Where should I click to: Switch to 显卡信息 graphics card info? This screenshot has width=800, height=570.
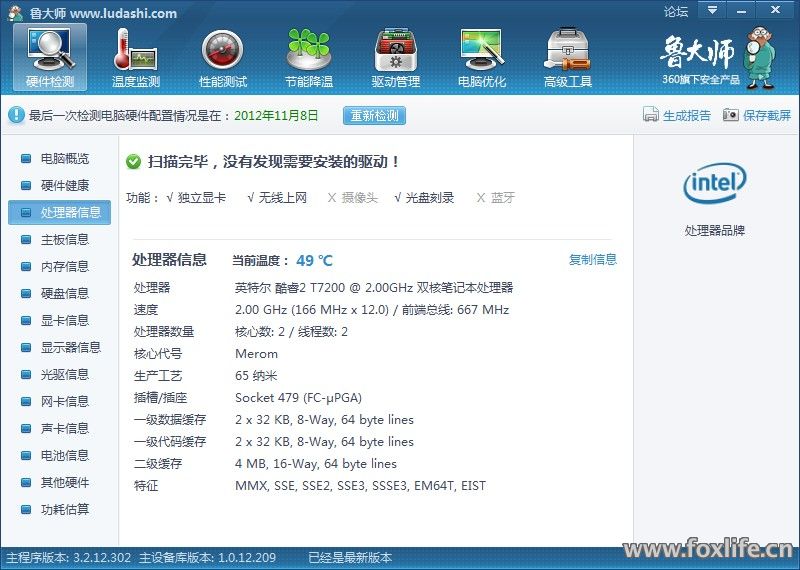click(x=64, y=320)
